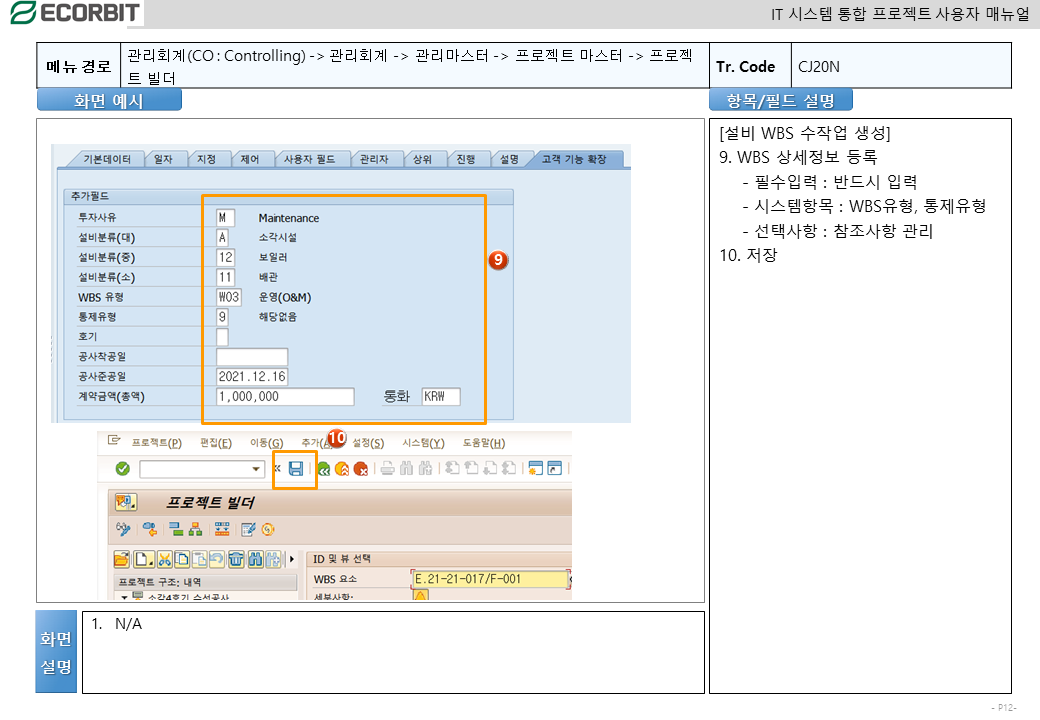The width and height of the screenshot is (1040, 720).
Task: Click the green checkmark Enter icon
Action: (x=122, y=469)
